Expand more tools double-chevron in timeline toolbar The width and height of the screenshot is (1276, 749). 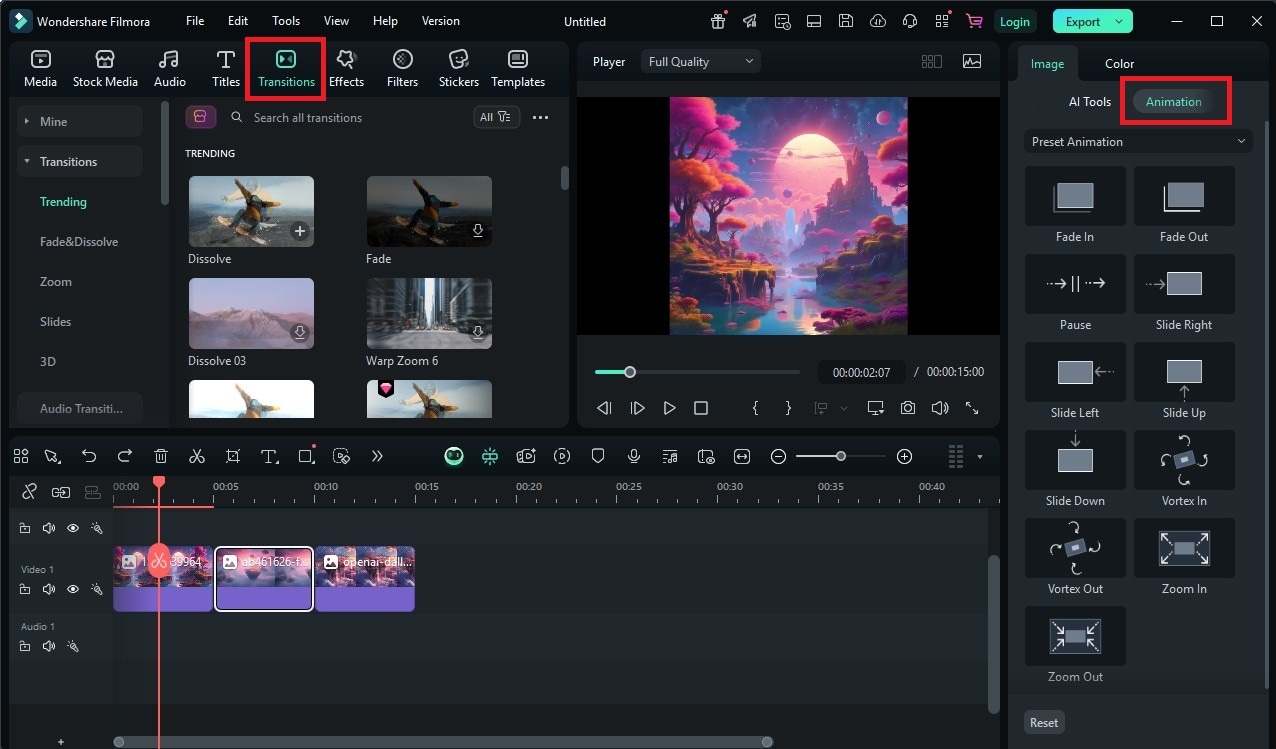coord(377,456)
